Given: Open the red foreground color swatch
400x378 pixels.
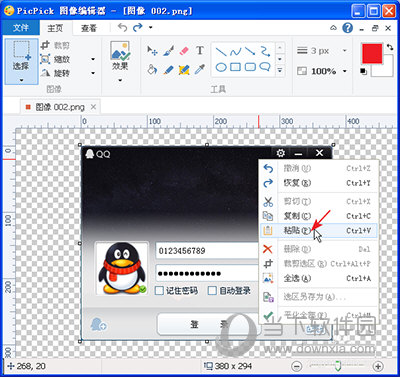Looking at the screenshot, I should tap(372, 53).
